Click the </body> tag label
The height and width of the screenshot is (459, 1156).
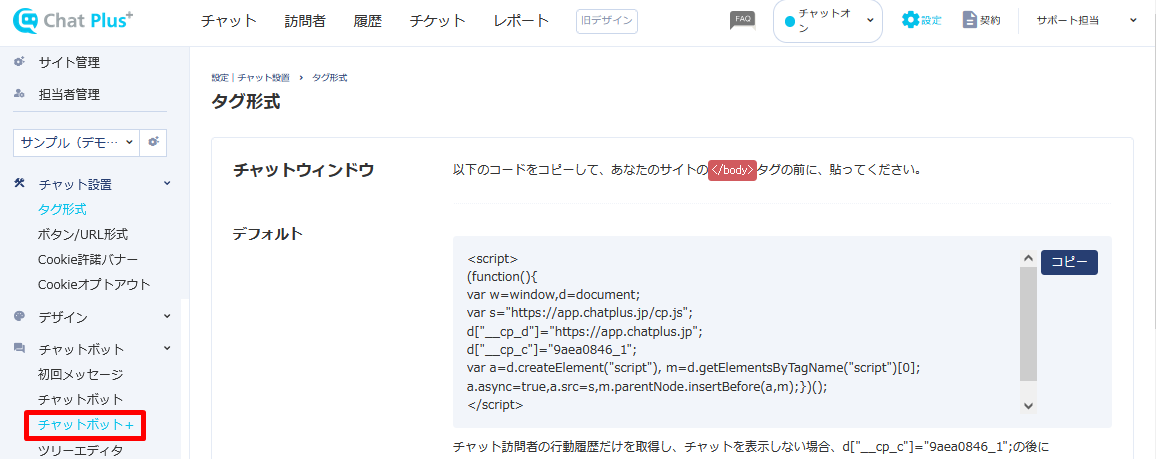coord(732,170)
